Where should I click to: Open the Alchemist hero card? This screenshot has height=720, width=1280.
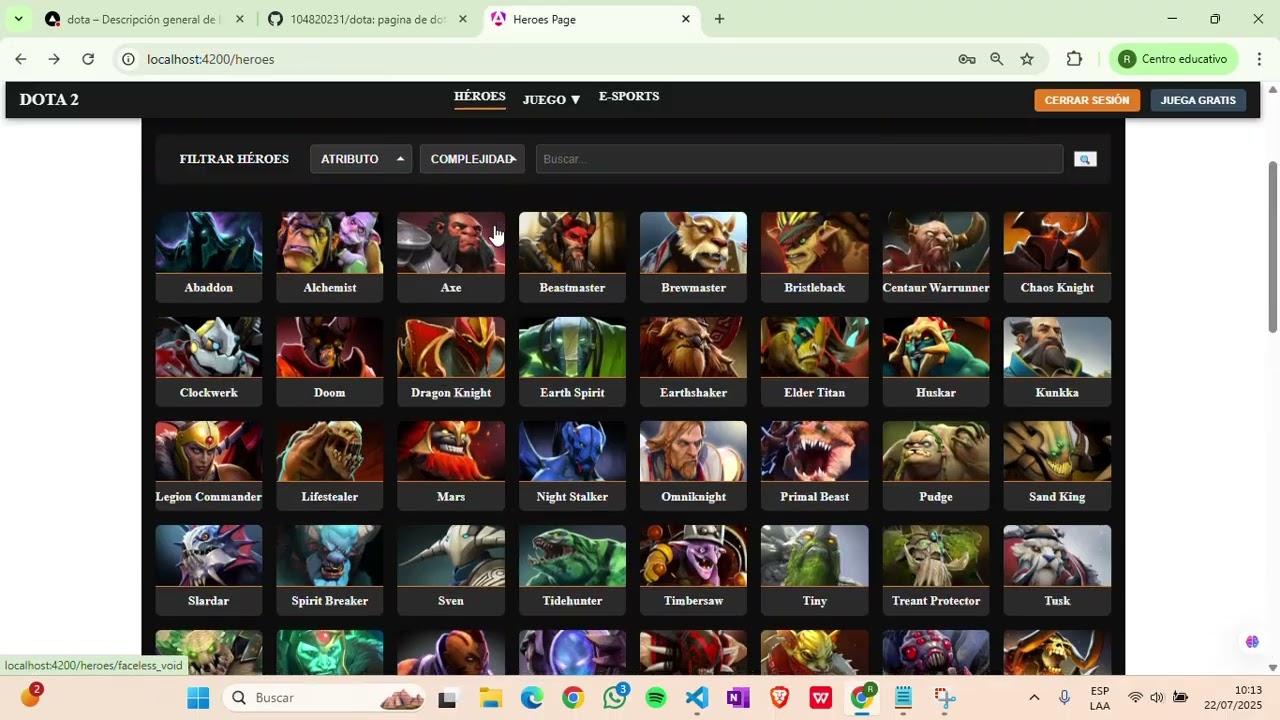[x=330, y=256]
